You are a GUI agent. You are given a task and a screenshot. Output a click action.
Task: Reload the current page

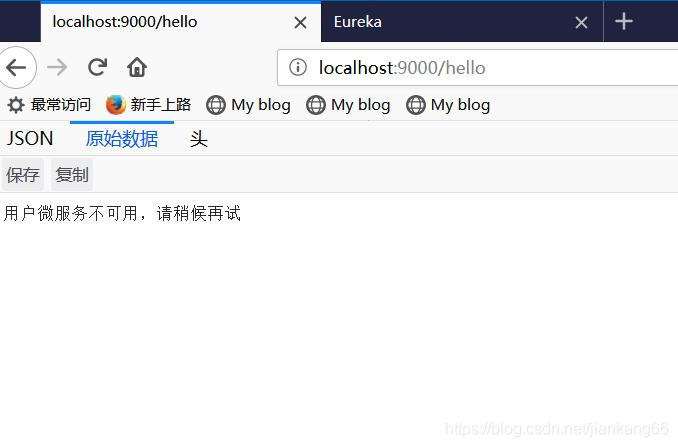coord(97,67)
